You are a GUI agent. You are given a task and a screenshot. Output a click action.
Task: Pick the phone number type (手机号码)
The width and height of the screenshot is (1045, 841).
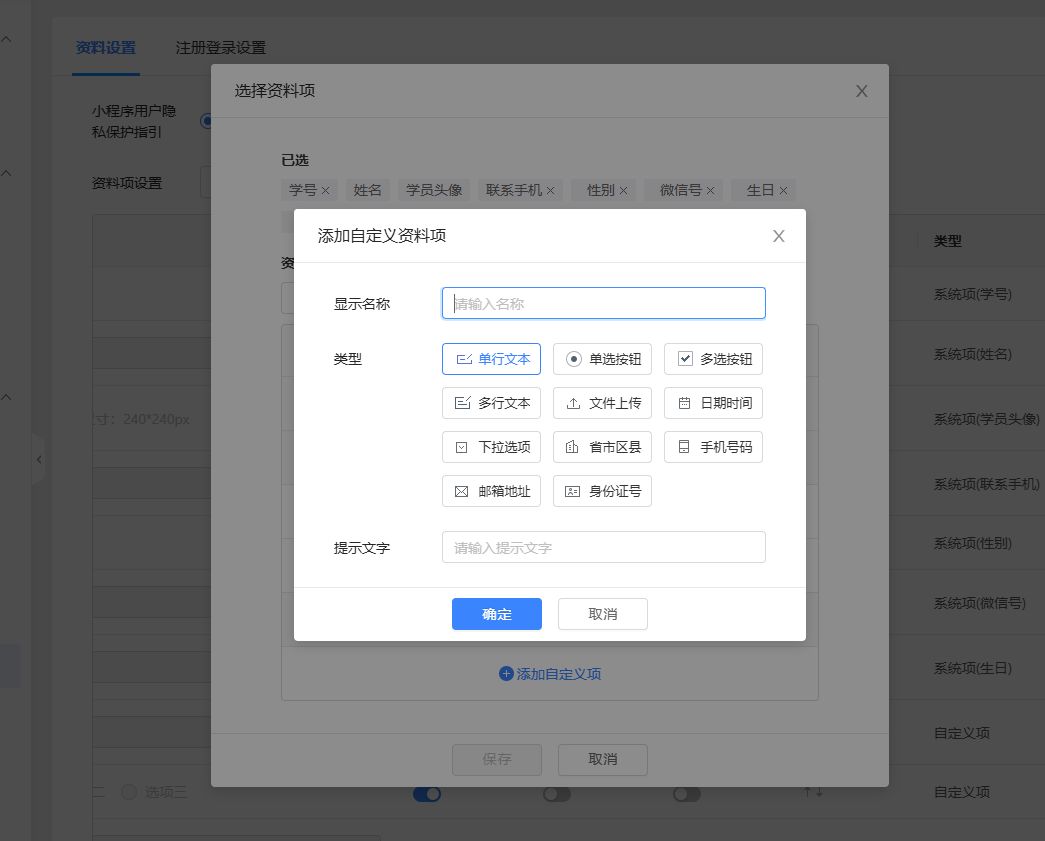pos(713,447)
